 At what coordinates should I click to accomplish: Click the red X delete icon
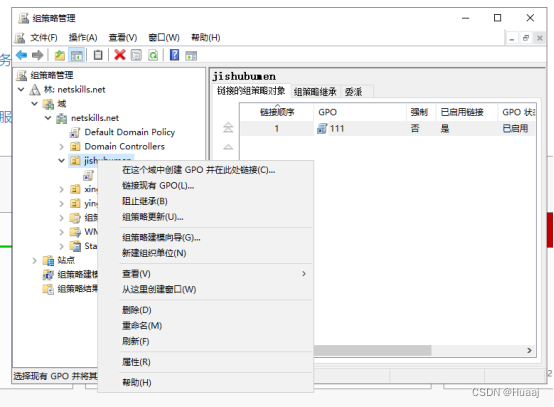(x=120, y=55)
